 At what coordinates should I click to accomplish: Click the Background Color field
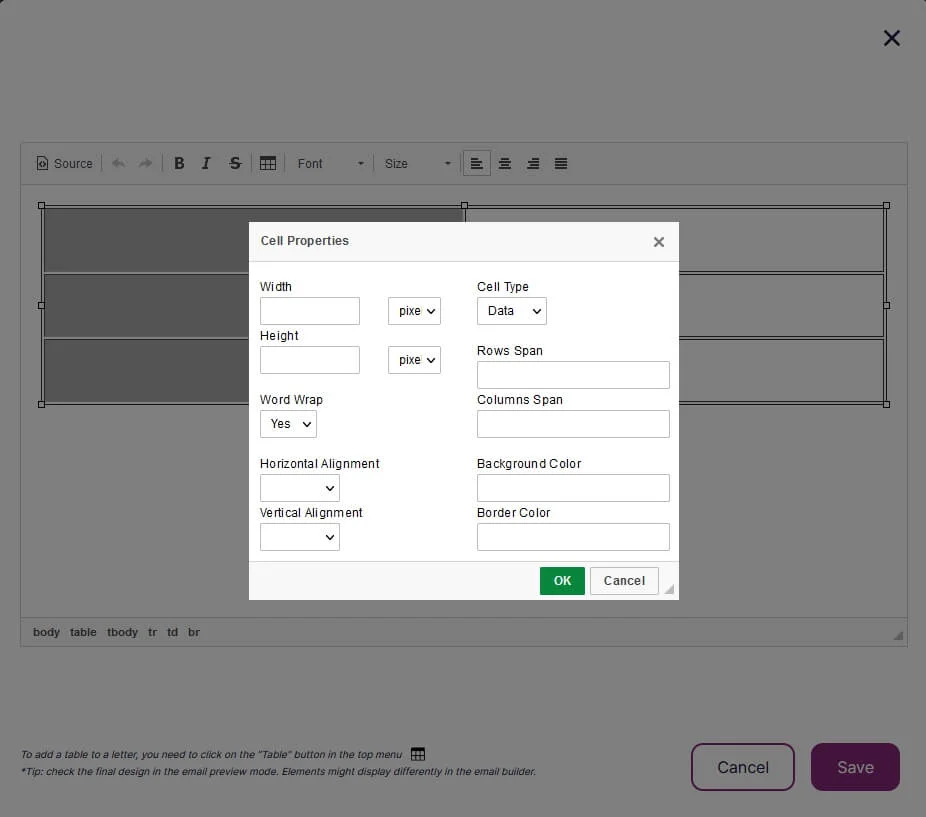pyautogui.click(x=573, y=488)
